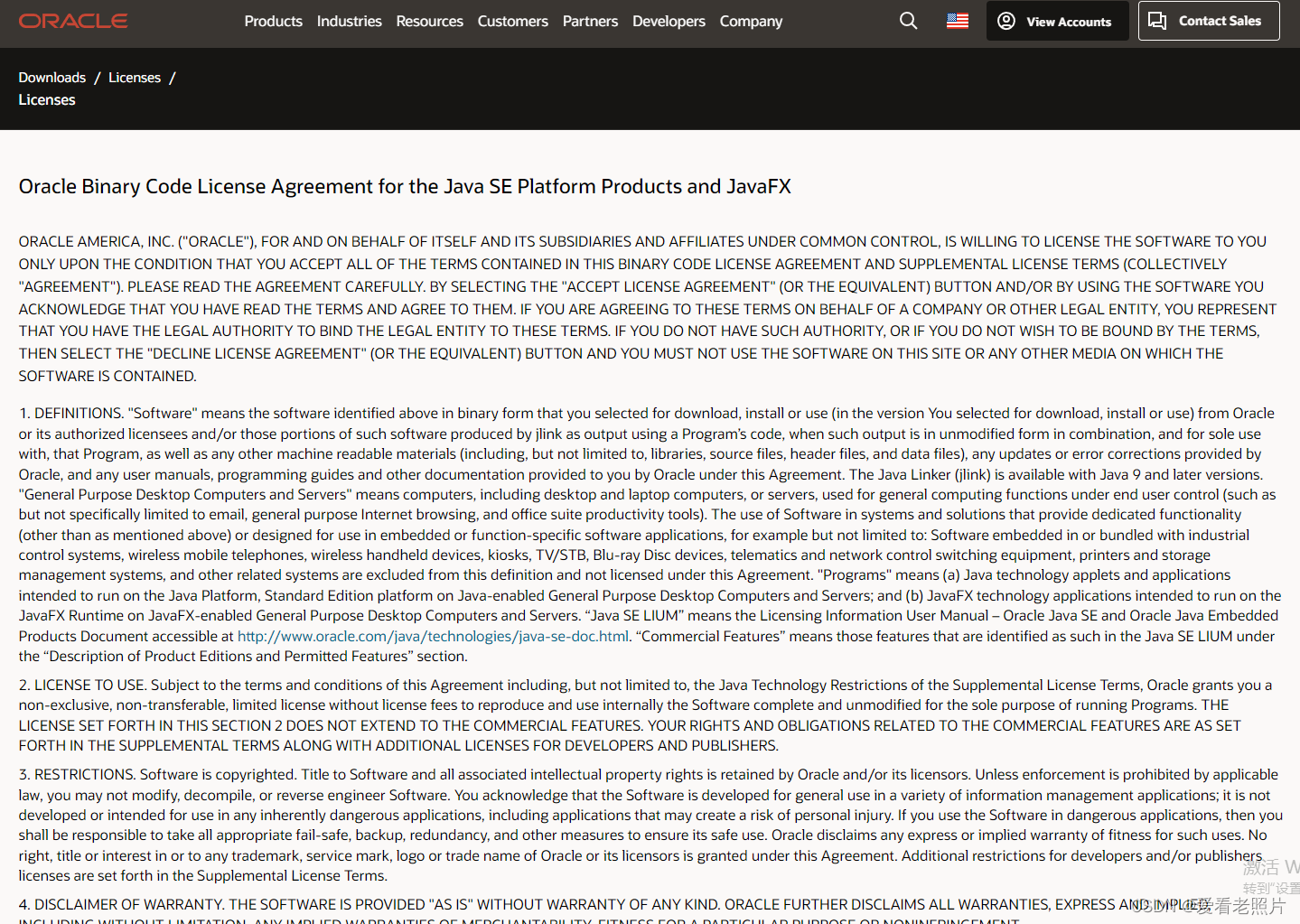Click the "1. DEFINITIONS." section heading
The width and height of the screenshot is (1300, 924).
tap(71, 413)
